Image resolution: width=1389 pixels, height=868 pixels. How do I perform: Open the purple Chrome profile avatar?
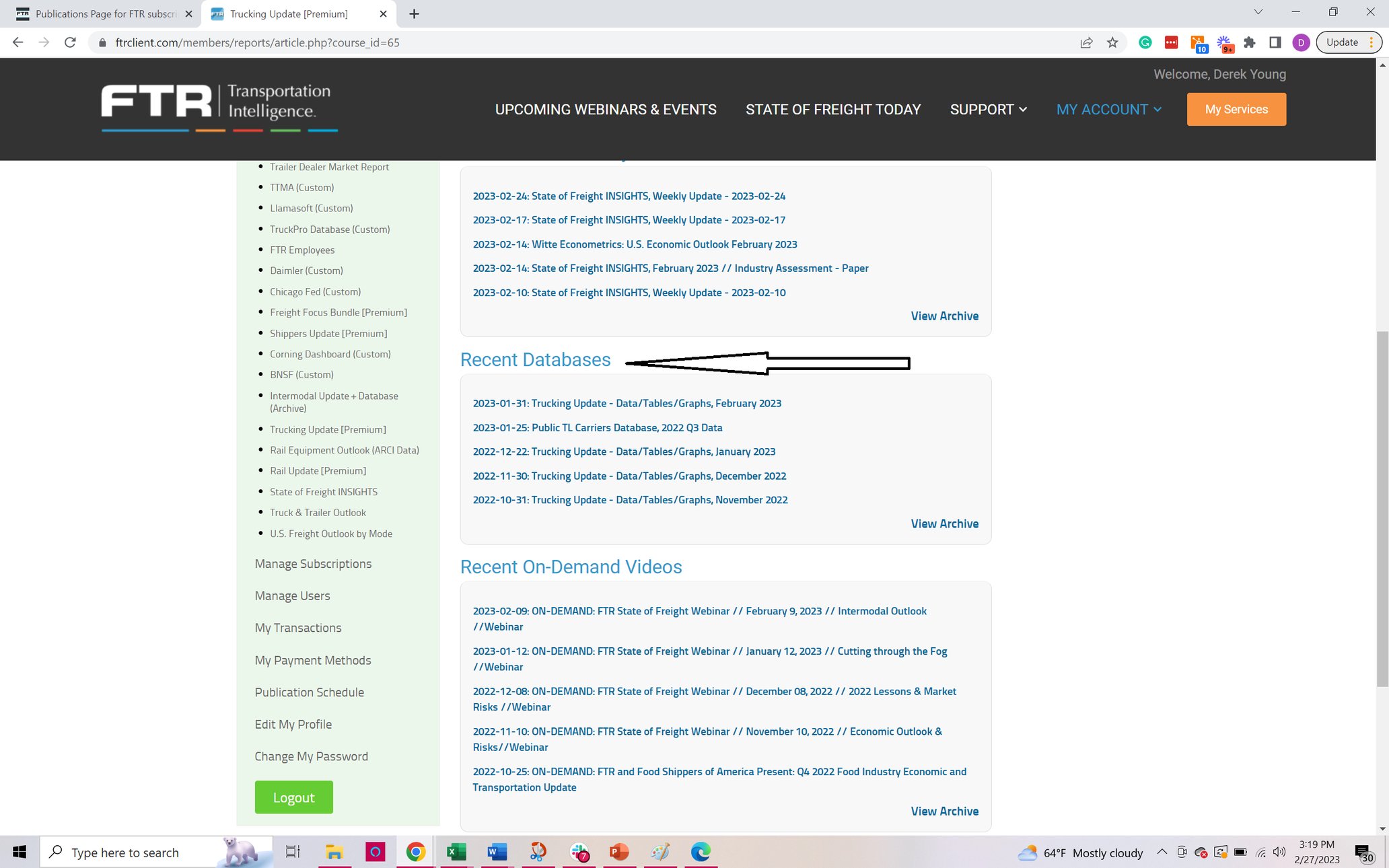coord(1302,42)
